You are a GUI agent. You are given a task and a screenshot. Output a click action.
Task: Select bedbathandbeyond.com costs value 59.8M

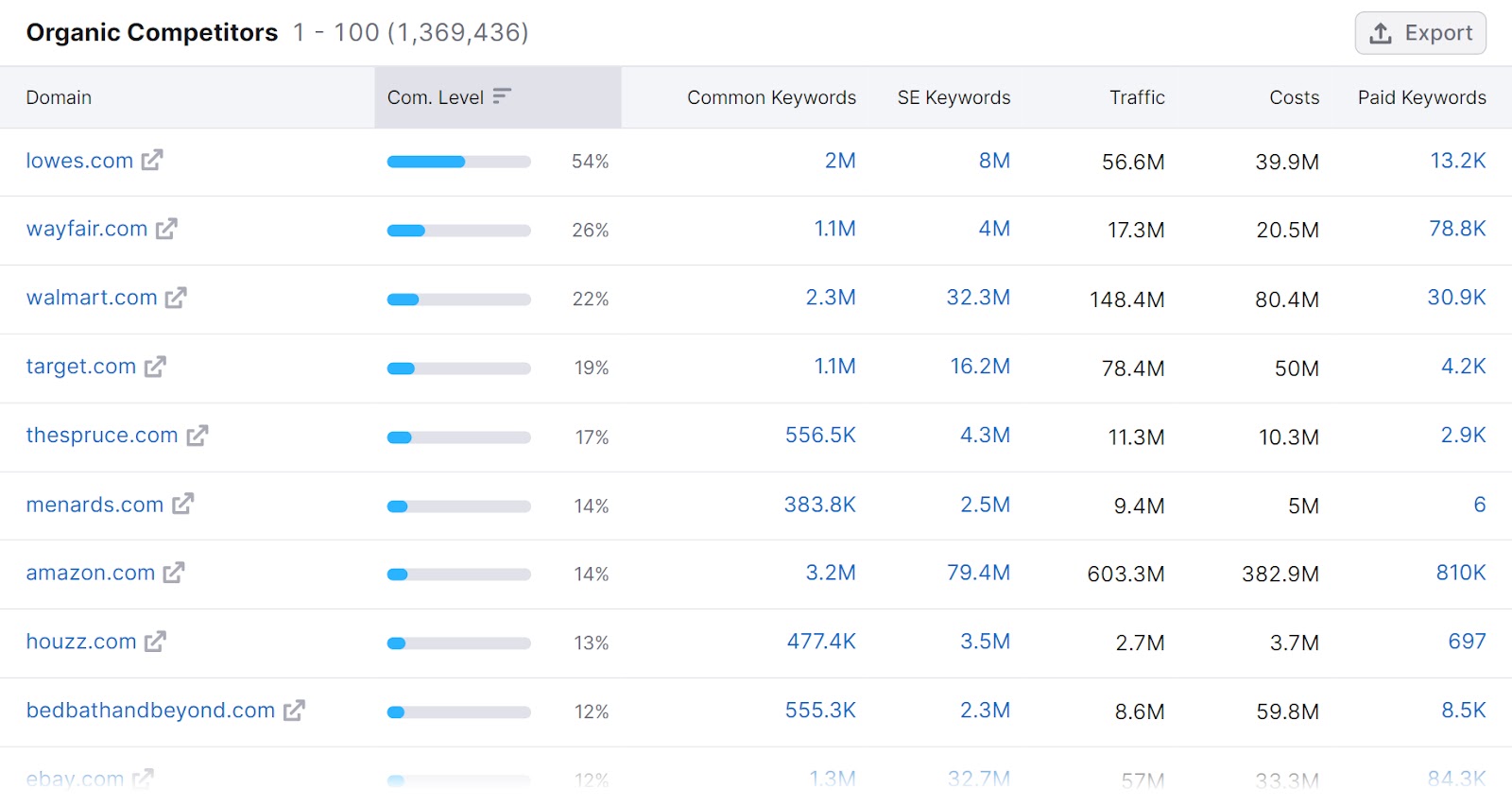pyautogui.click(x=1287, y=712)
